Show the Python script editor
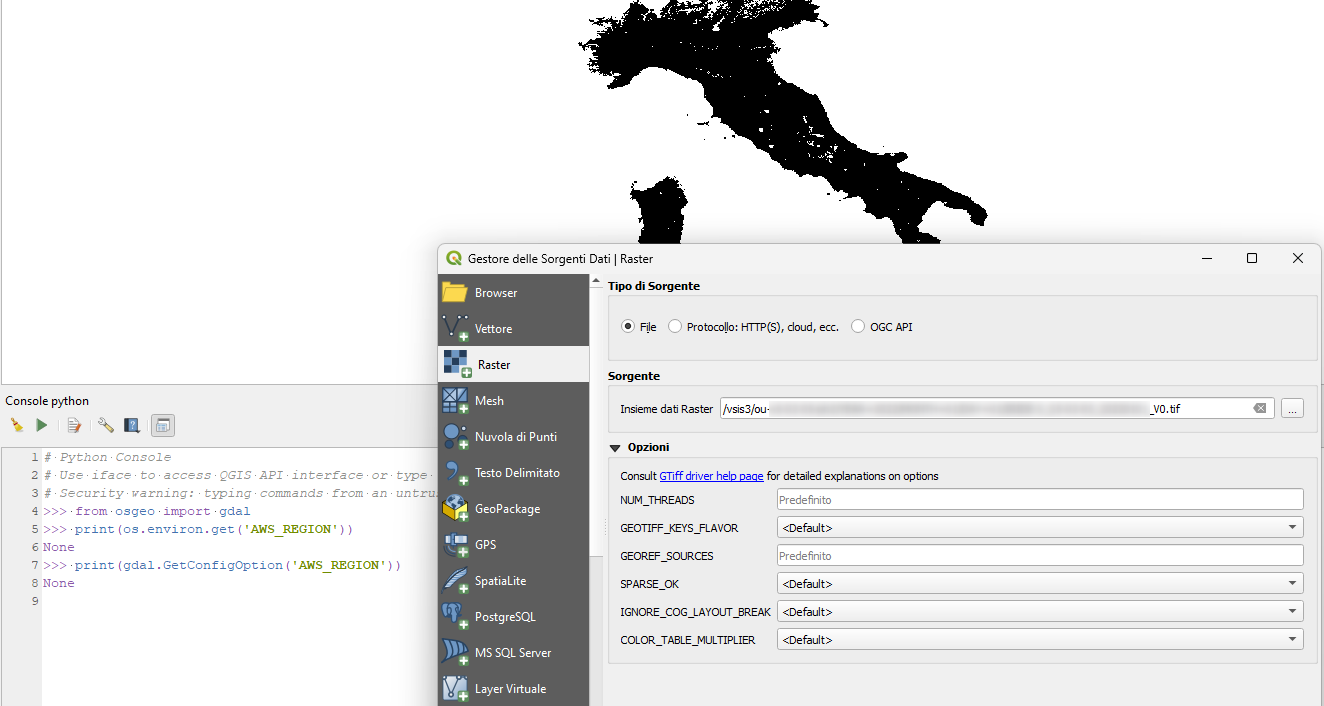1324x706 pixels. click(74, 426)
